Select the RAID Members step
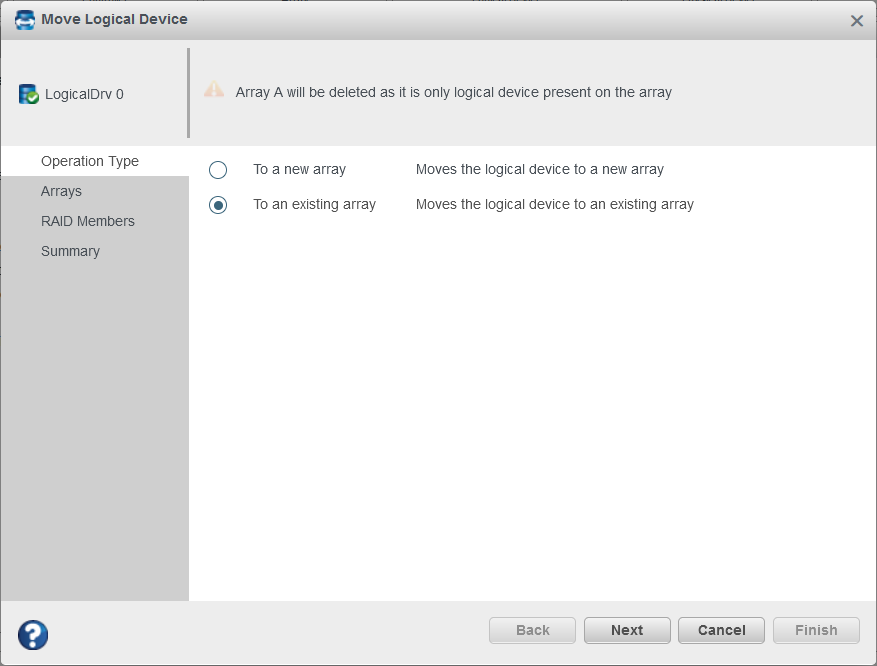This screenshot has height=666, width=877. tap(88, 221)
